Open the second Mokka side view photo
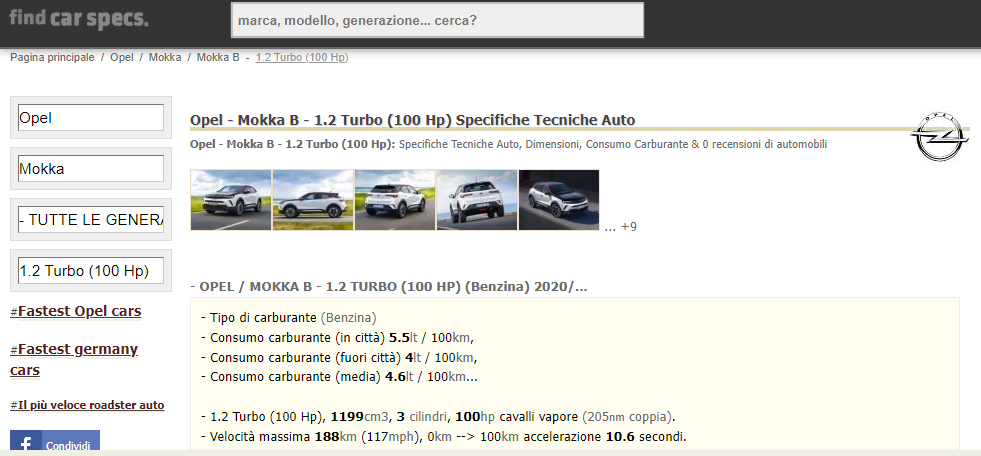981x456 pixels. pos(312,200)
